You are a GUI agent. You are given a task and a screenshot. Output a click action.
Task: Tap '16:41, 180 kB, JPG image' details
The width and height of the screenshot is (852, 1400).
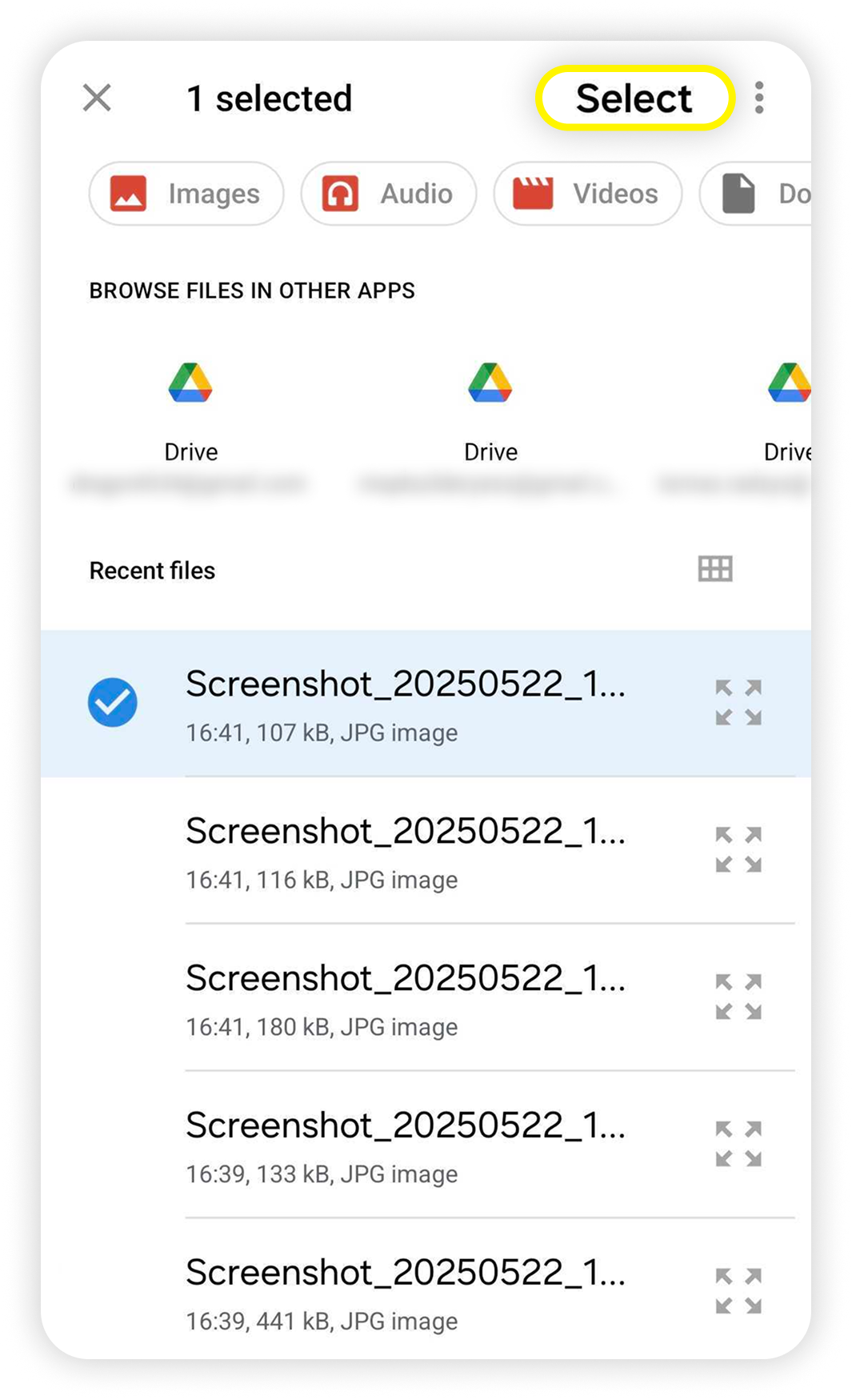(x=322, y=1028)
